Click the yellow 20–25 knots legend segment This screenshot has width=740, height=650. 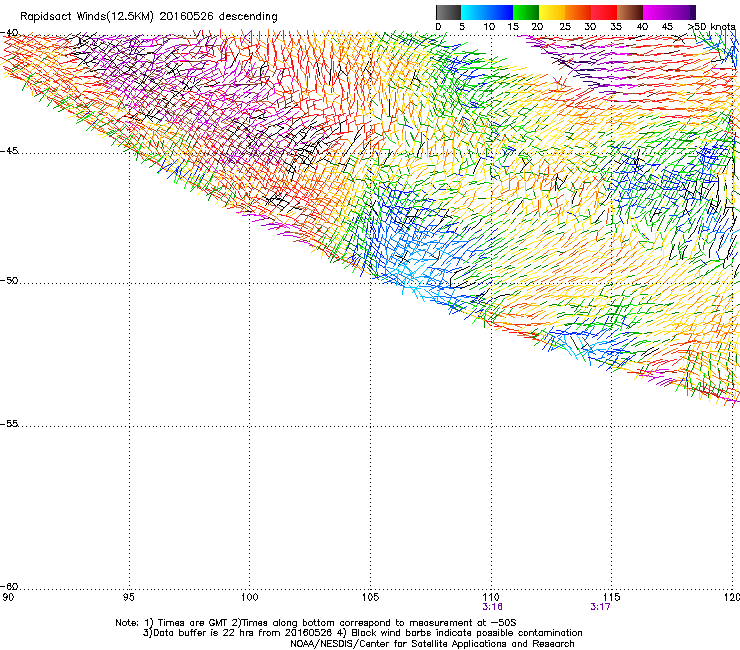click(x=552, y=12)
